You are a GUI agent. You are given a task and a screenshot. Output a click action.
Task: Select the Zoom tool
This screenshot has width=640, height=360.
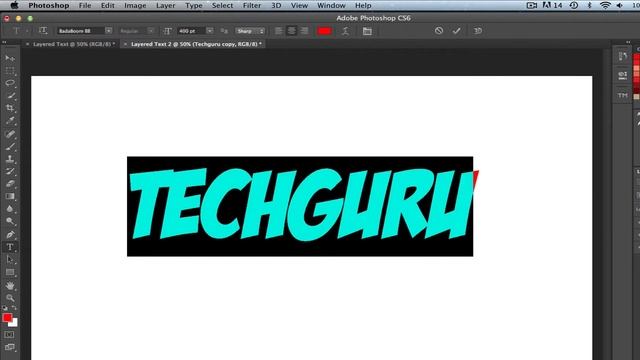point(10,298)
